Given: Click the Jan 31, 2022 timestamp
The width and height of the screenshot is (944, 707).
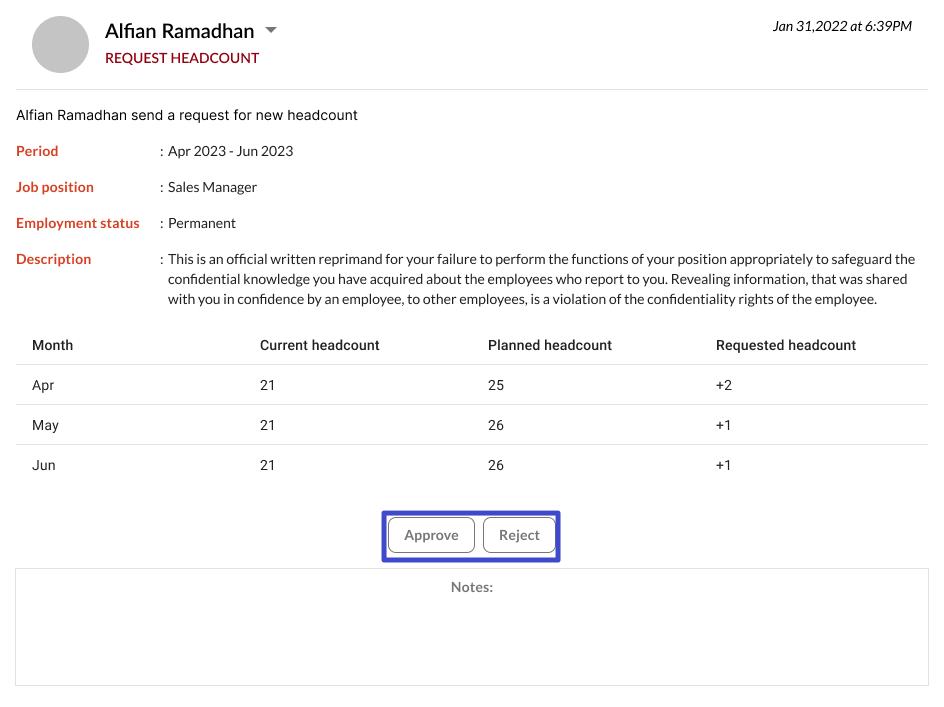Looking at the screenshot, I should coord(841,26).
